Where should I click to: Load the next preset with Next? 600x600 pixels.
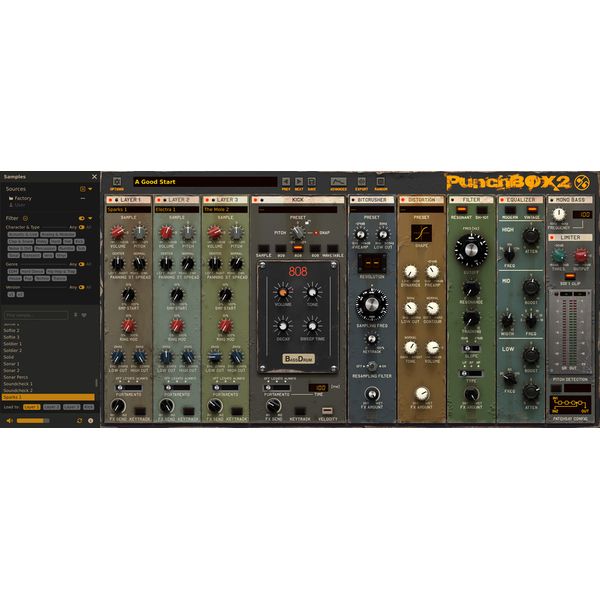(299, 181)
